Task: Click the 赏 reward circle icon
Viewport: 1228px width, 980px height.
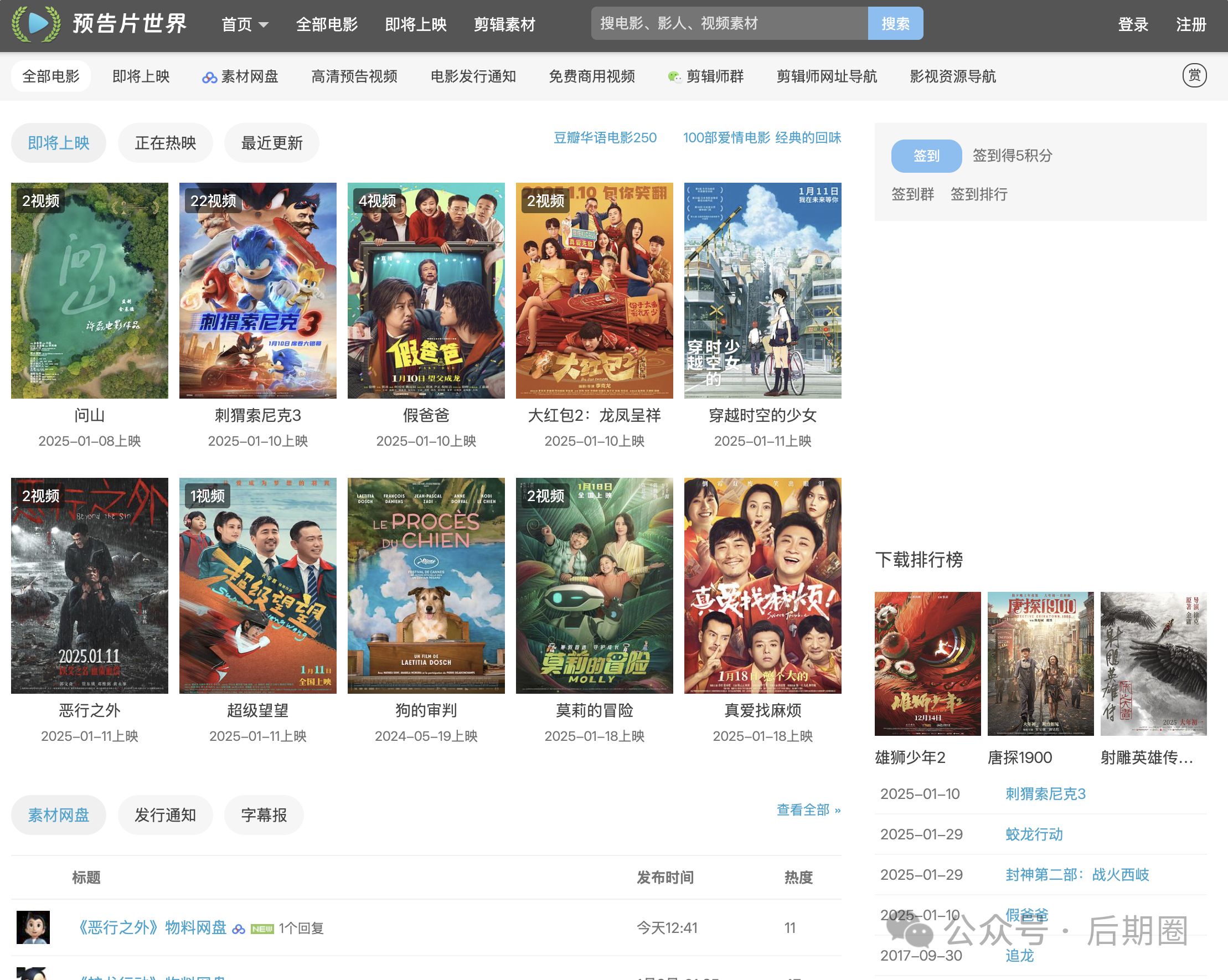Action: 1194,76
